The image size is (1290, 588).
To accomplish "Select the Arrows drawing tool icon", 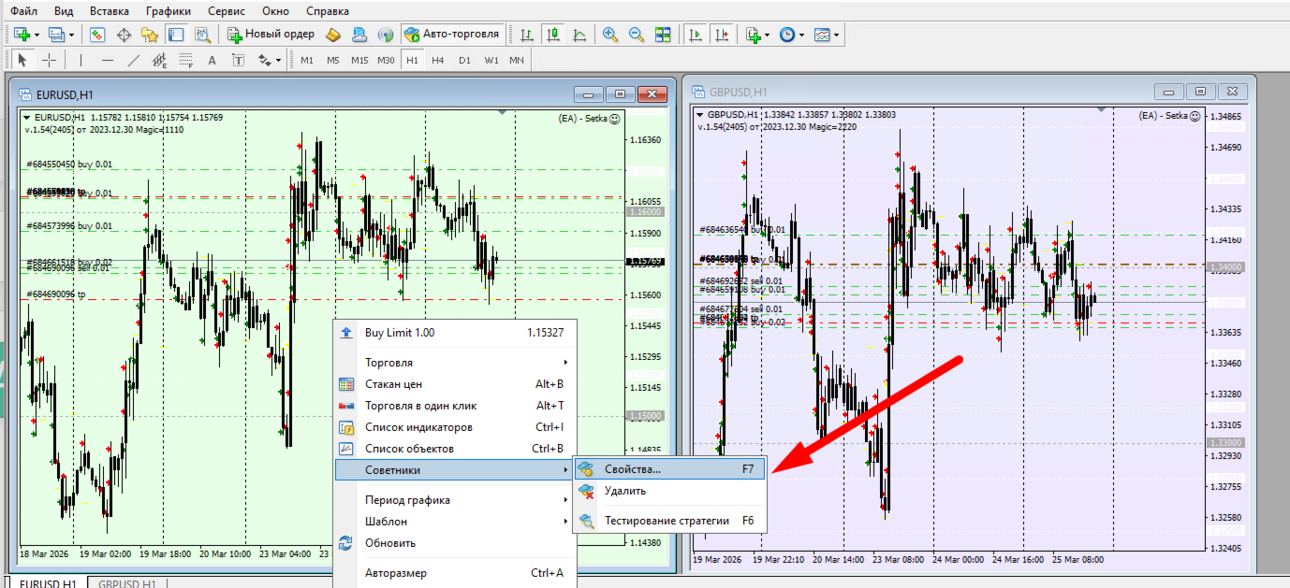I will click(264, 60).
